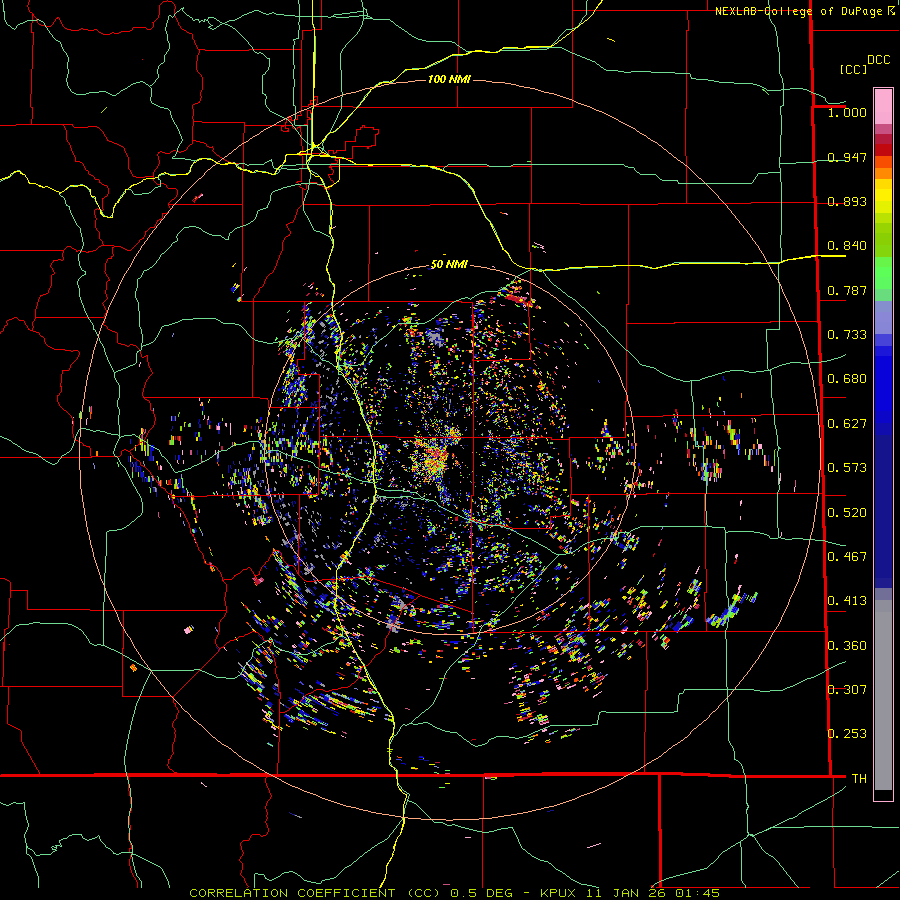Click the 0.307 scale label
Screen dimensions: 900x900
pyautogui.click(x=847, y=690)
